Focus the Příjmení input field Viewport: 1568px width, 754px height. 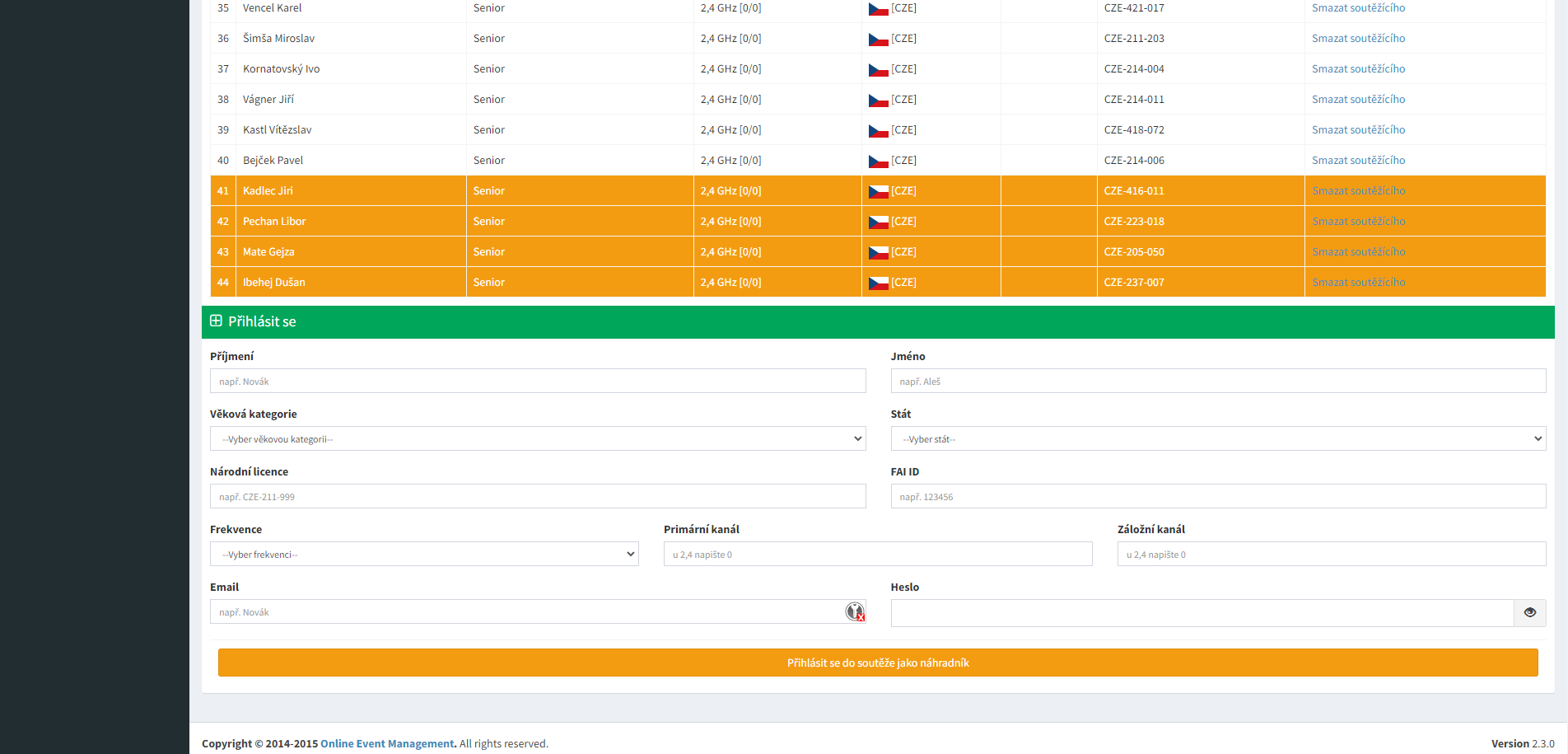coord(538,381)
